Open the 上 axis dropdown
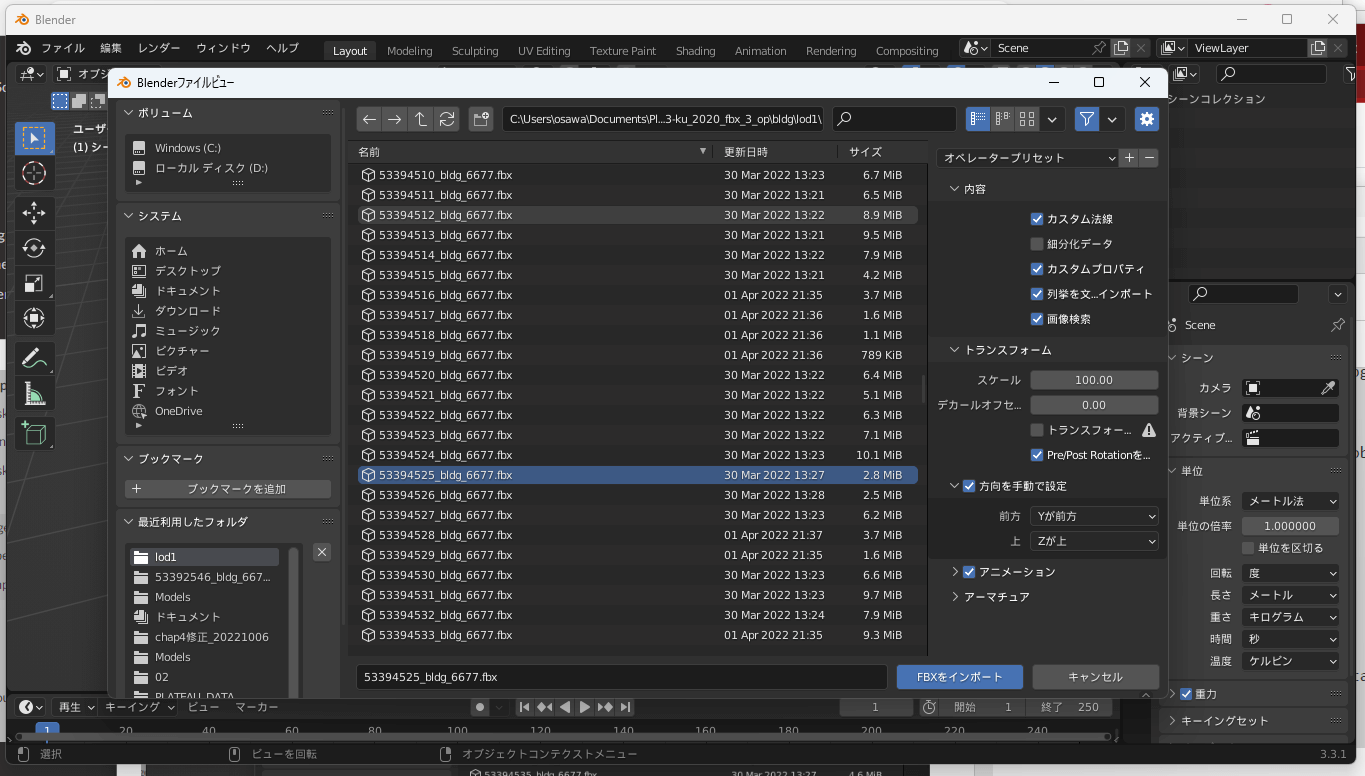The width and height of the screenshot is (1365, 776). tap(1094, 541)
